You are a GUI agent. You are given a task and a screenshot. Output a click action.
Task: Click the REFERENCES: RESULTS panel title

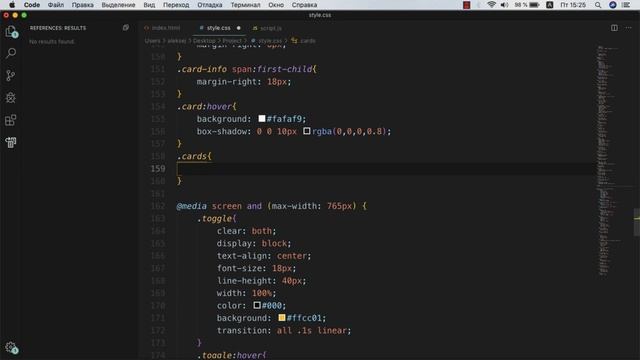[x=58, y=28]
